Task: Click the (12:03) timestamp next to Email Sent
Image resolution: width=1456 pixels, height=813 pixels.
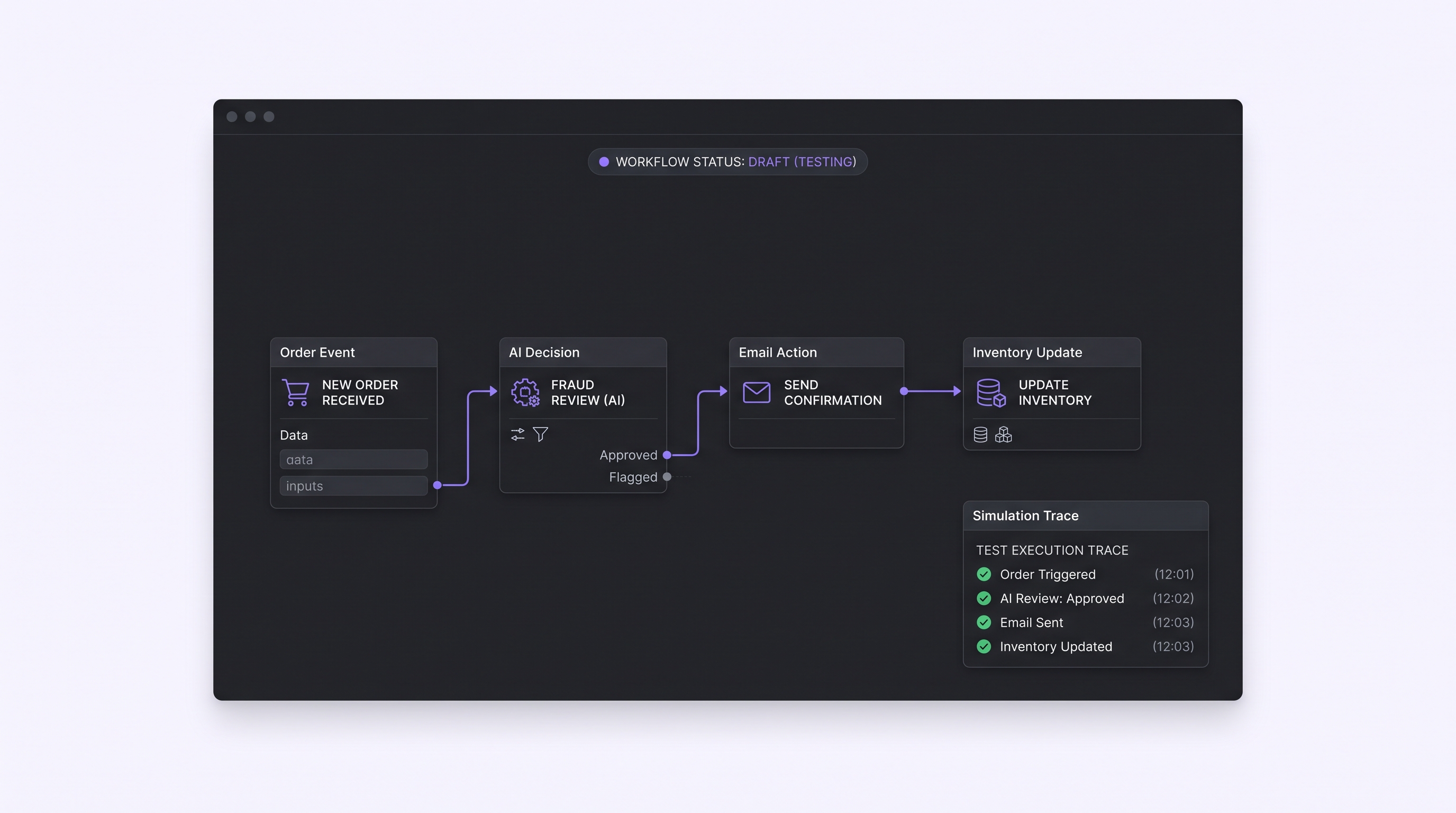Action: click(1173, 622)
